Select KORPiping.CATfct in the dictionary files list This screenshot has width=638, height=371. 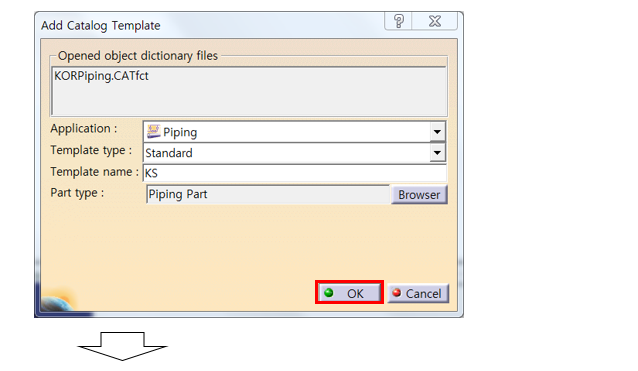(x=101, y=76)
